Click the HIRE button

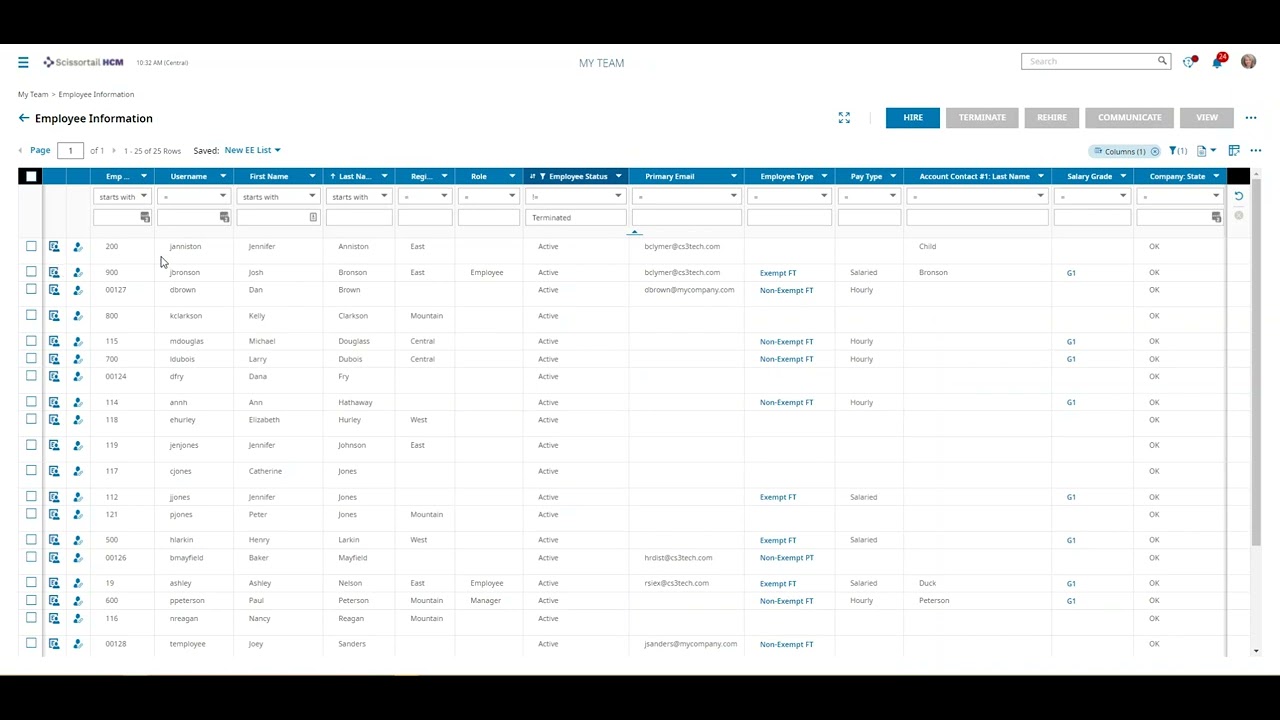(913, 117)
